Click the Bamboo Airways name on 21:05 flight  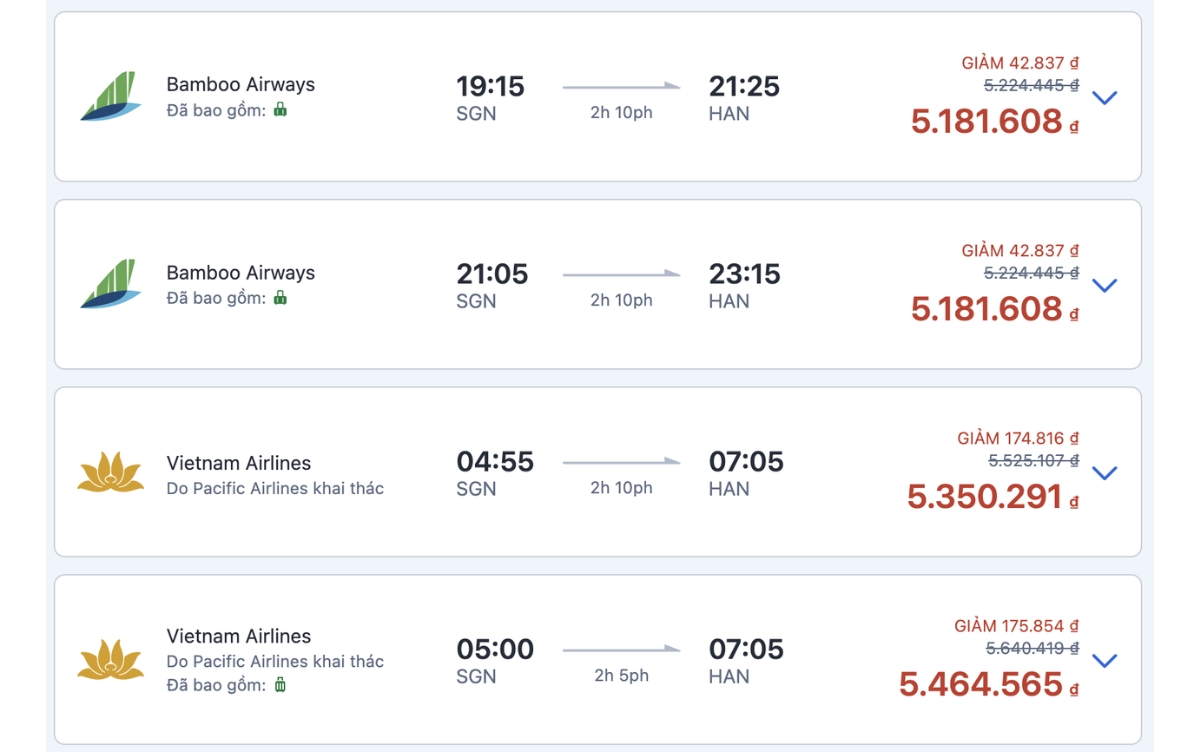coord(241,273)
